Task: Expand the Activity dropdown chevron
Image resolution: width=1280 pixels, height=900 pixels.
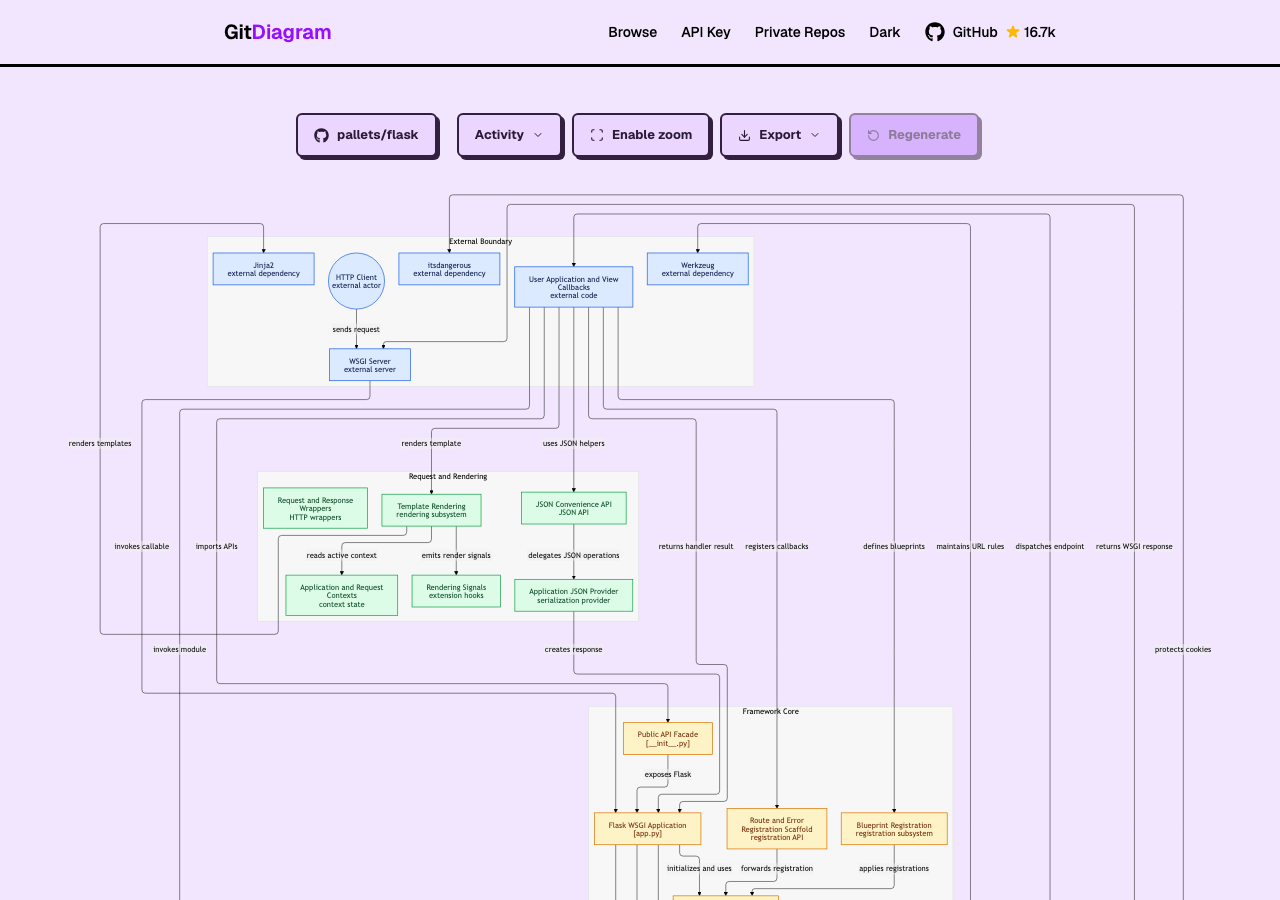Action: coord(538,135)
